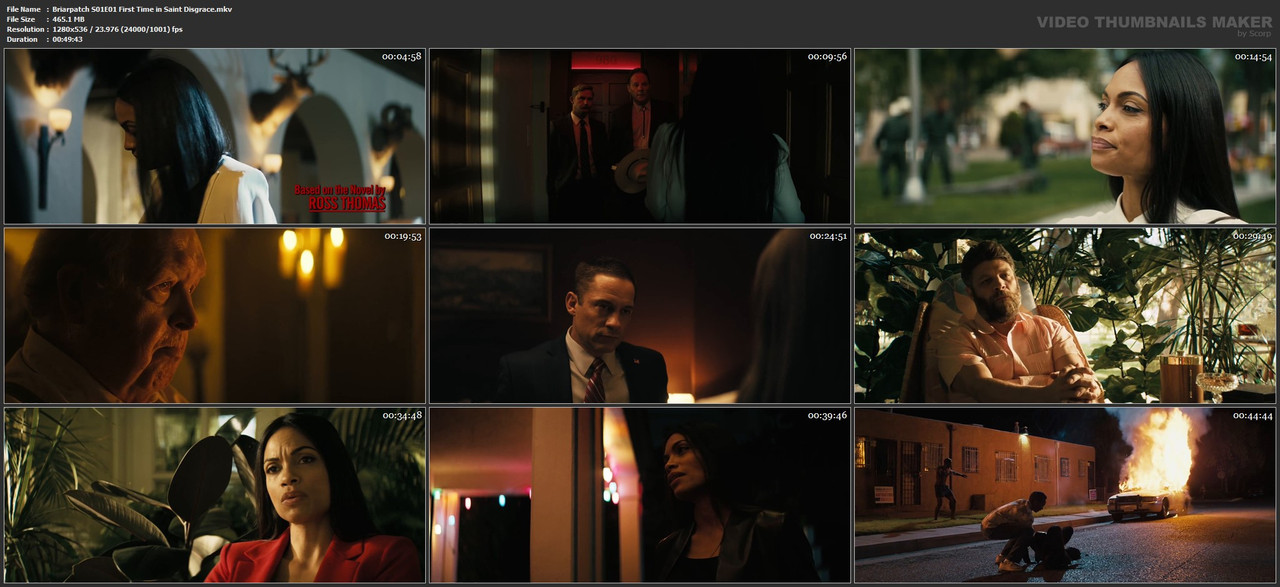Click the resolution value 1280x536 text
Screen dimensions: 1280x587
tap(117, 29)
